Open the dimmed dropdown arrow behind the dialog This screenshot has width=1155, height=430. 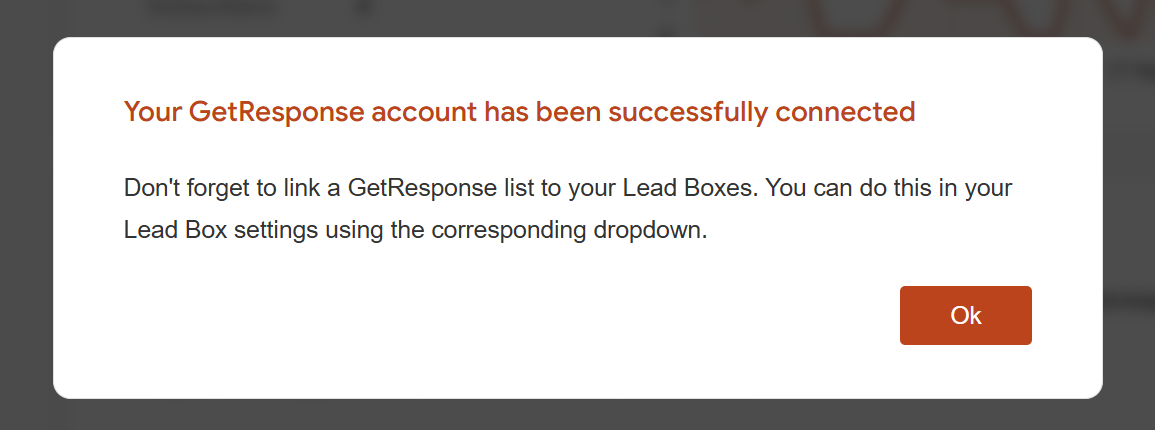tap(365, 8)
